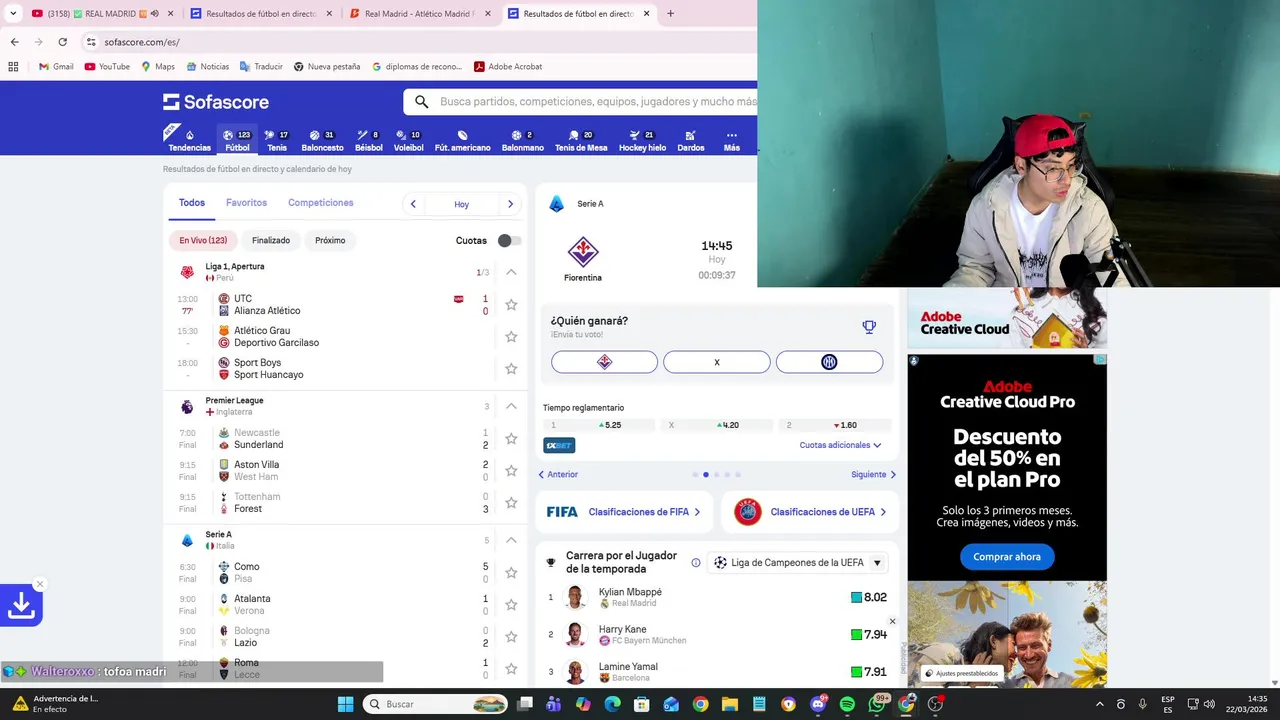This screenshot has width=1280, height=720.
Task: Open the Adobe Acrobat bookmark
Action: point(508,67)
